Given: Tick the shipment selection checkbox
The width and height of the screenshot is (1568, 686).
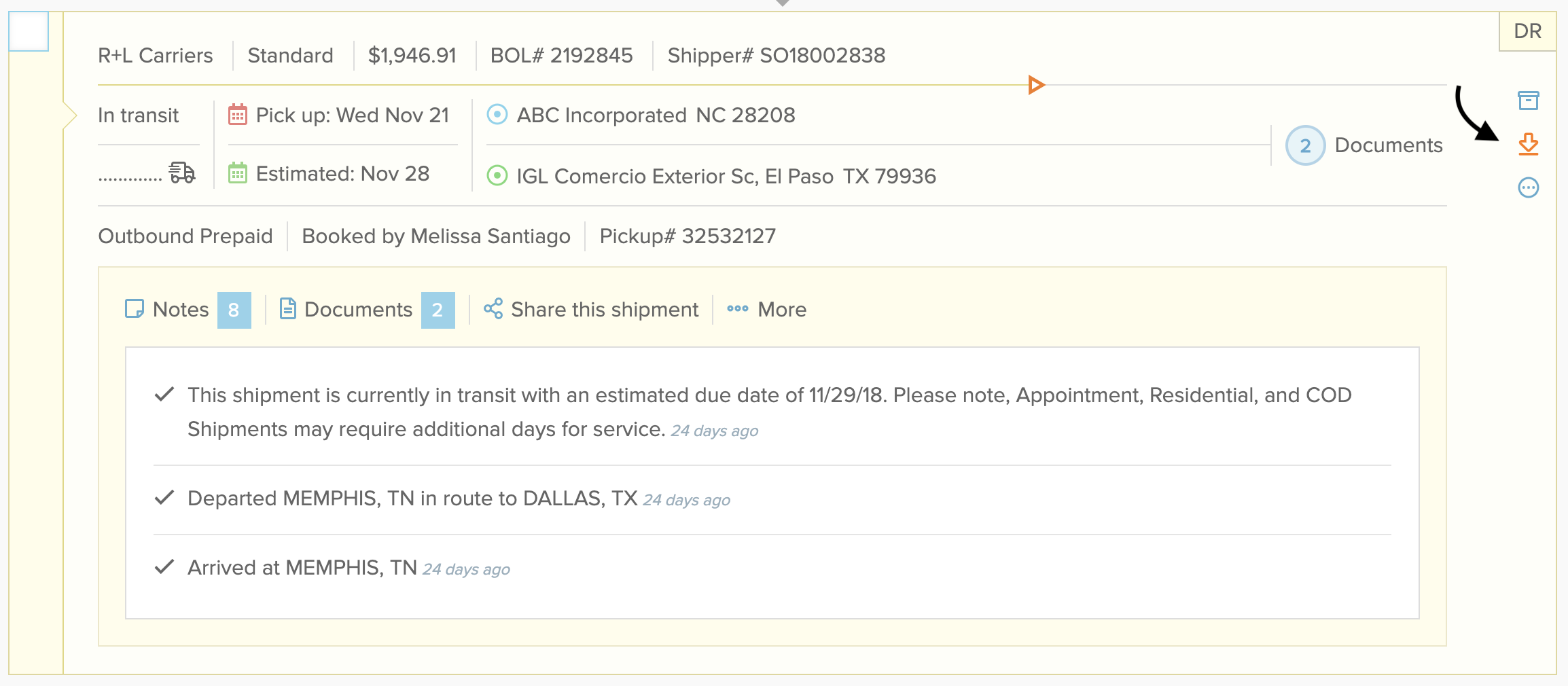Looking at the screenshot, I should 29,31.
